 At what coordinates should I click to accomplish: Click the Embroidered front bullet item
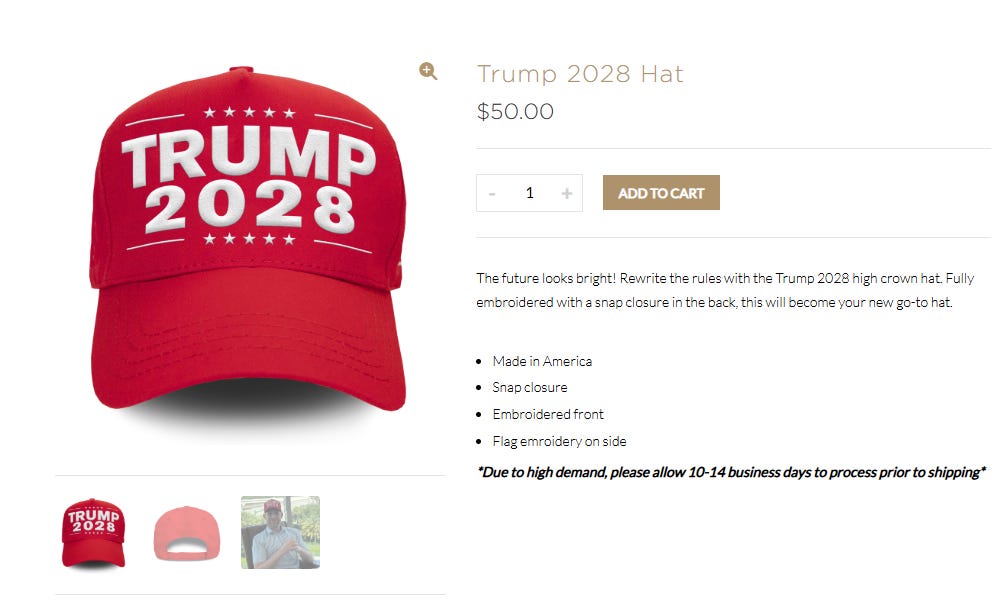tap(548, 415)
